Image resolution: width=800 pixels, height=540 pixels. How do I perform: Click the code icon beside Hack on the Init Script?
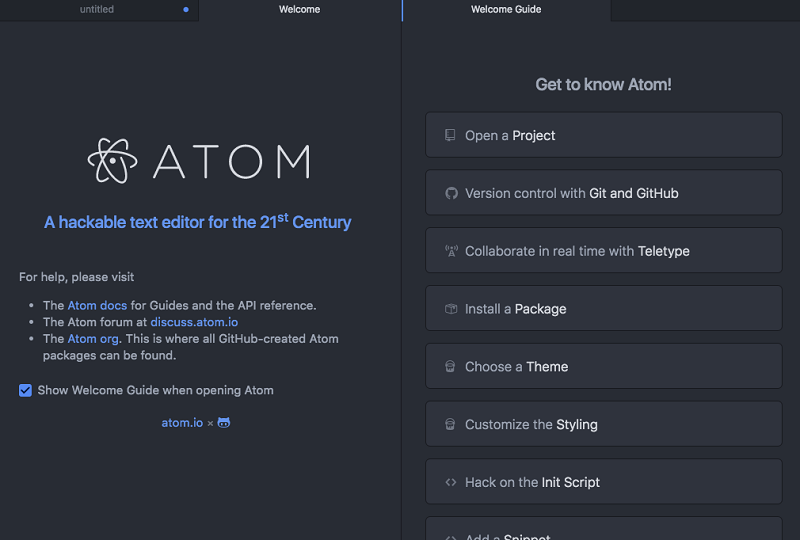[x=451, y=482]
